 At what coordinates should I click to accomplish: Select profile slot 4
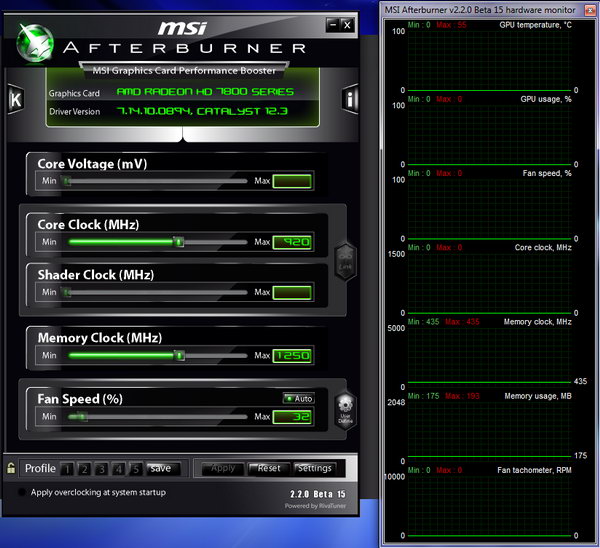[x=119, y=469]
